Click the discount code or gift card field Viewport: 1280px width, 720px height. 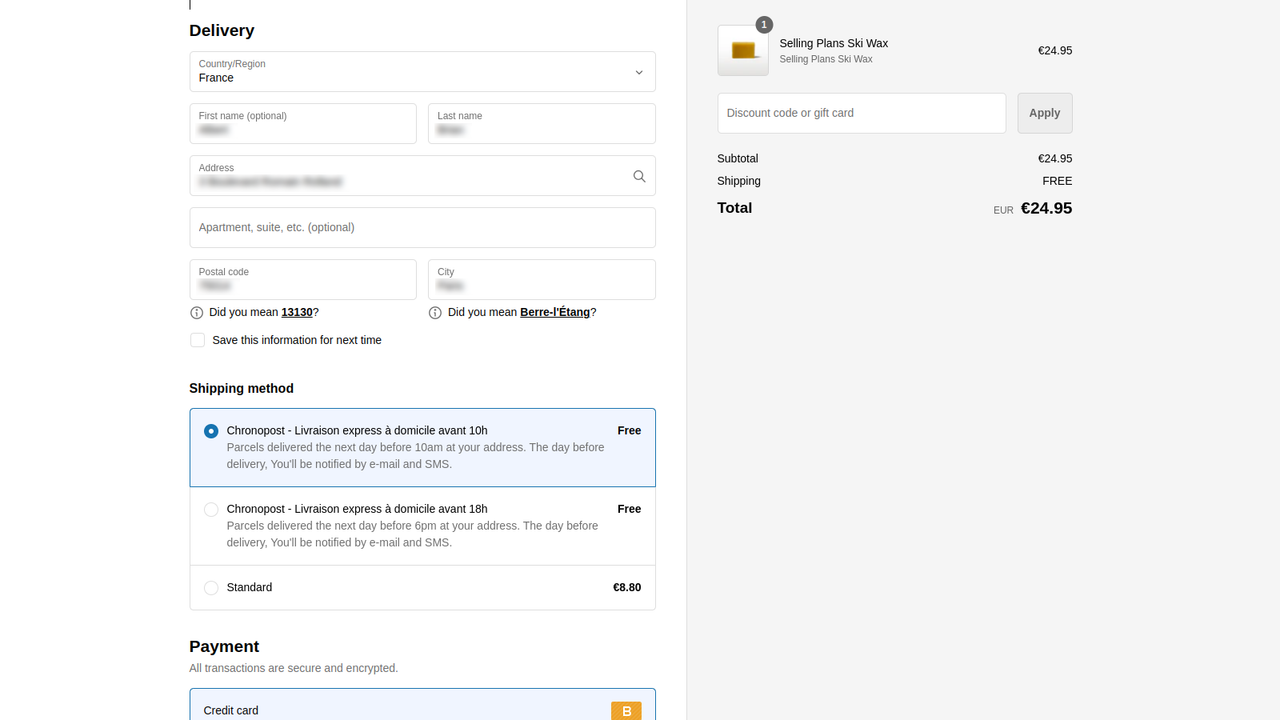click(861, 112)
